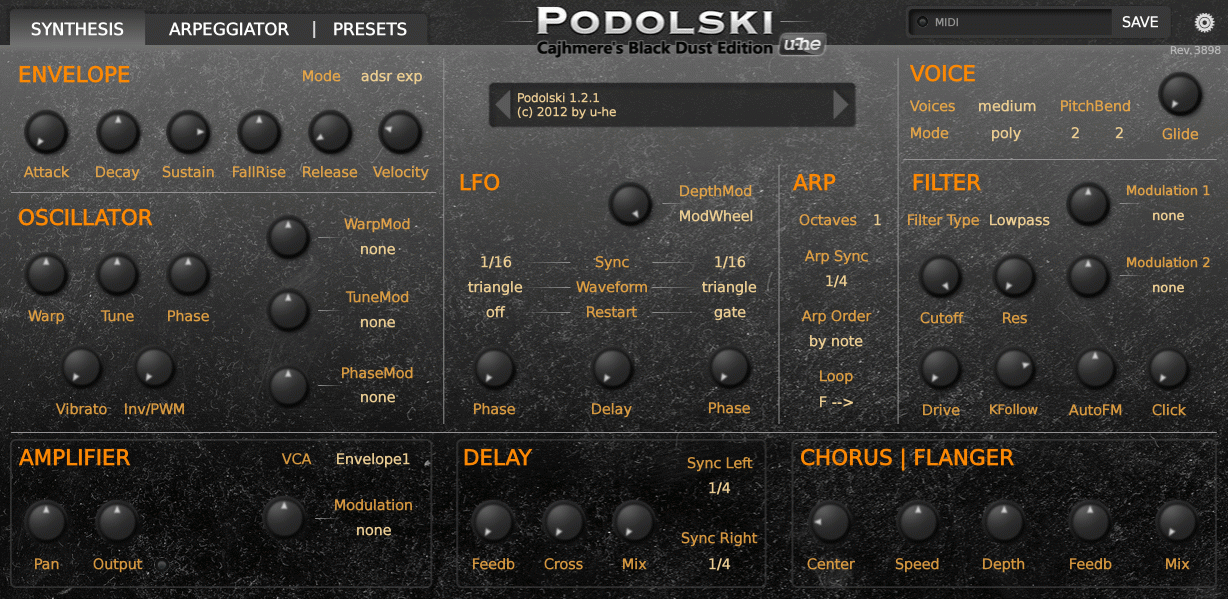Click the previous preset left arrow
The image size is (1228, 599).
[503, 104]
